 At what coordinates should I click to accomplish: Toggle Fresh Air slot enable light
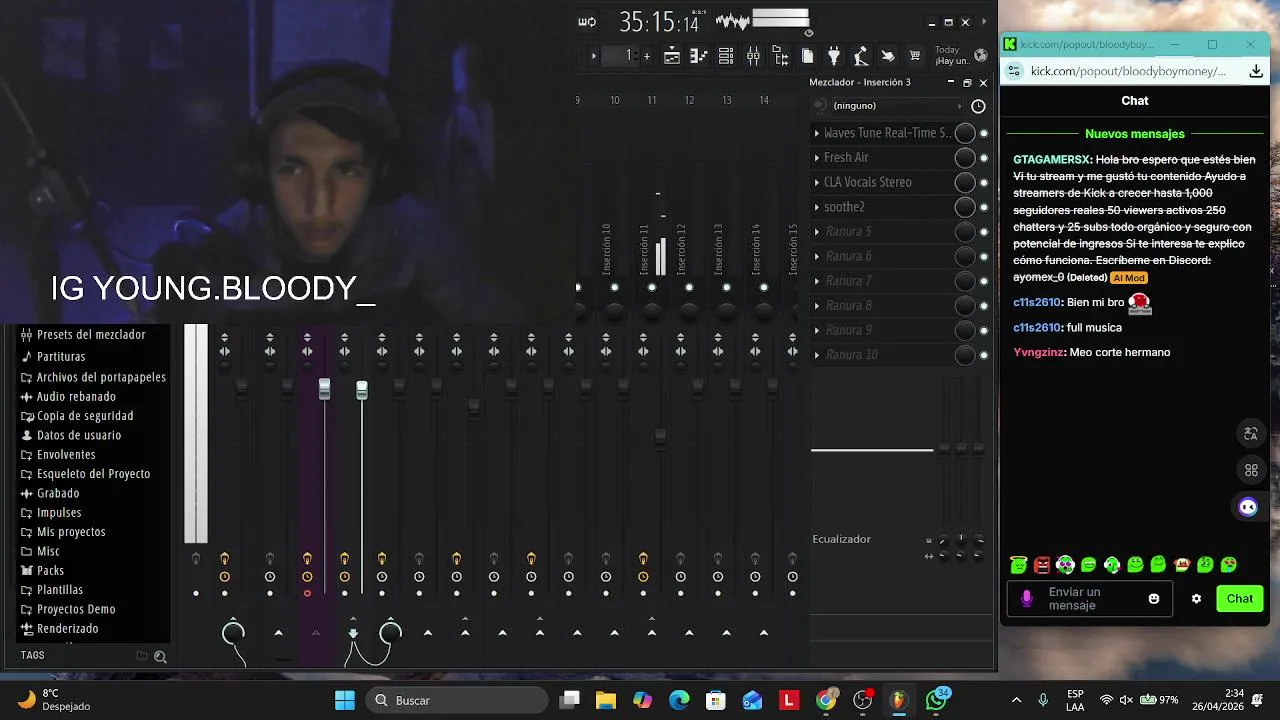click(x=984, y=158)
